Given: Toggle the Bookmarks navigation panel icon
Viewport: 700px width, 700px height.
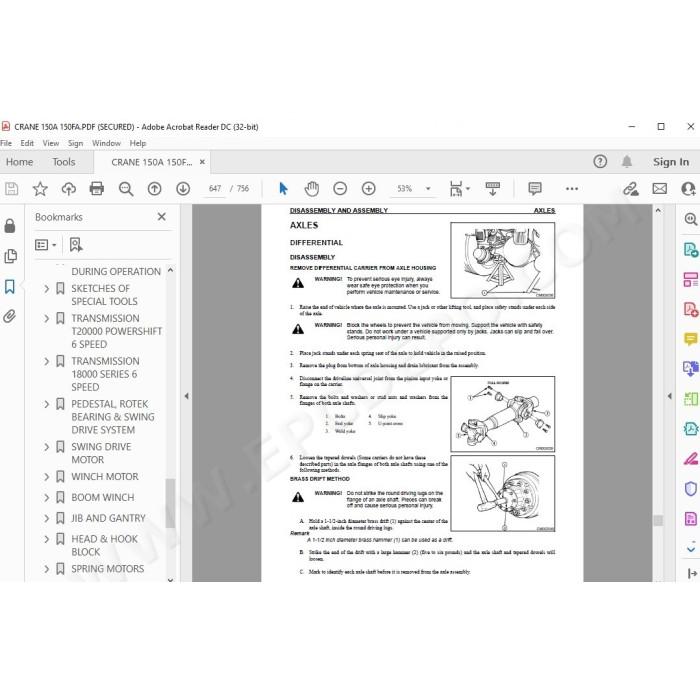Looking at the screenshot, I should [x=10, y=286].
